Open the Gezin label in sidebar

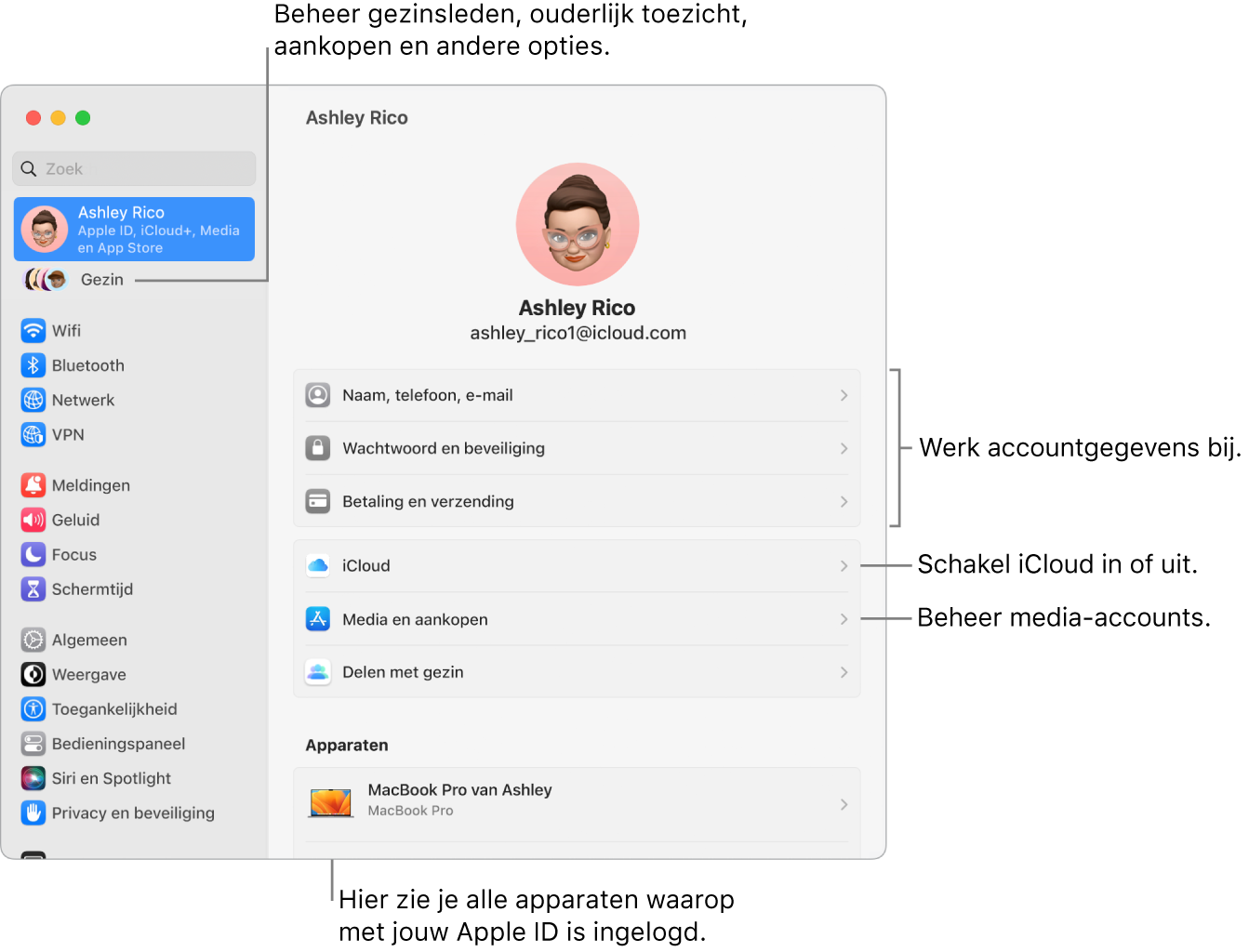pyautogui.click(x=102, y=280)
